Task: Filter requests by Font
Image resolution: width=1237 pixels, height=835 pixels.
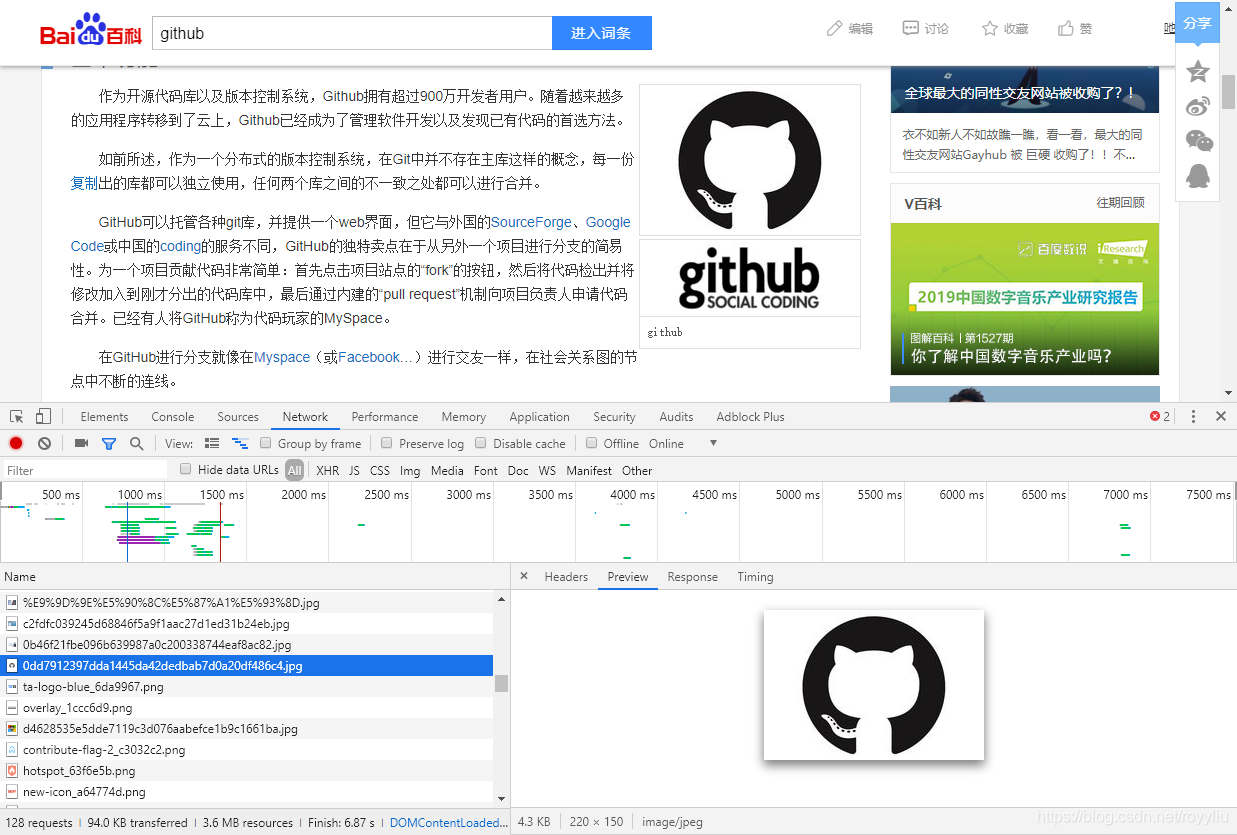Action: (x=486, y=470)
